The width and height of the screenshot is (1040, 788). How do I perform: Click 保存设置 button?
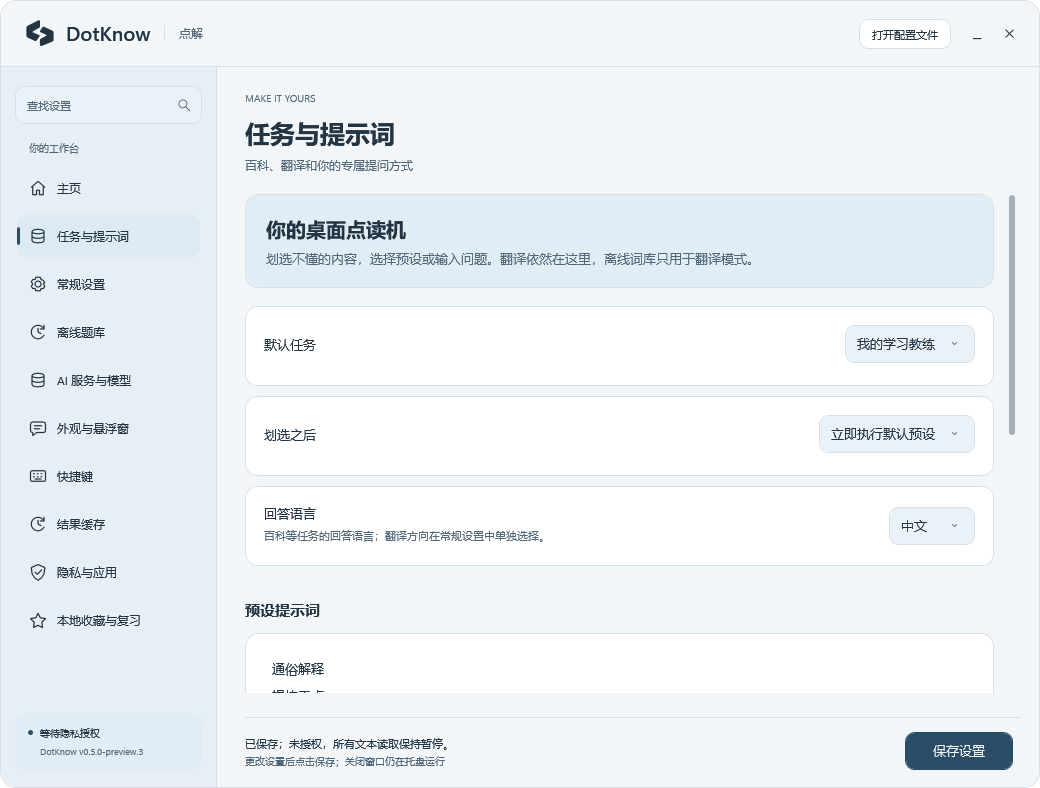958,751
